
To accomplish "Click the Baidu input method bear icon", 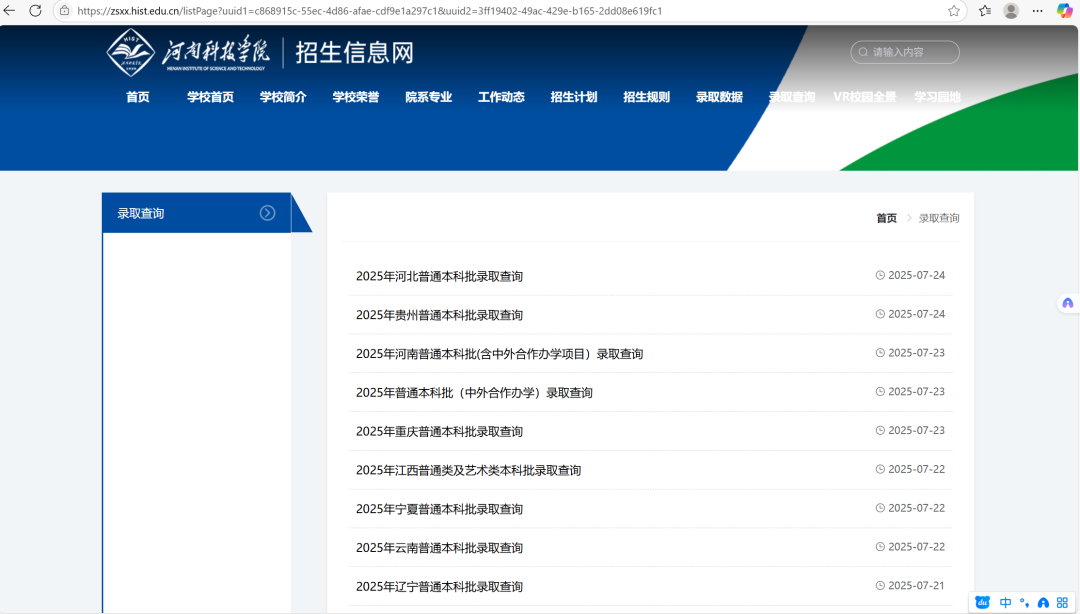I will click(982, 602).
